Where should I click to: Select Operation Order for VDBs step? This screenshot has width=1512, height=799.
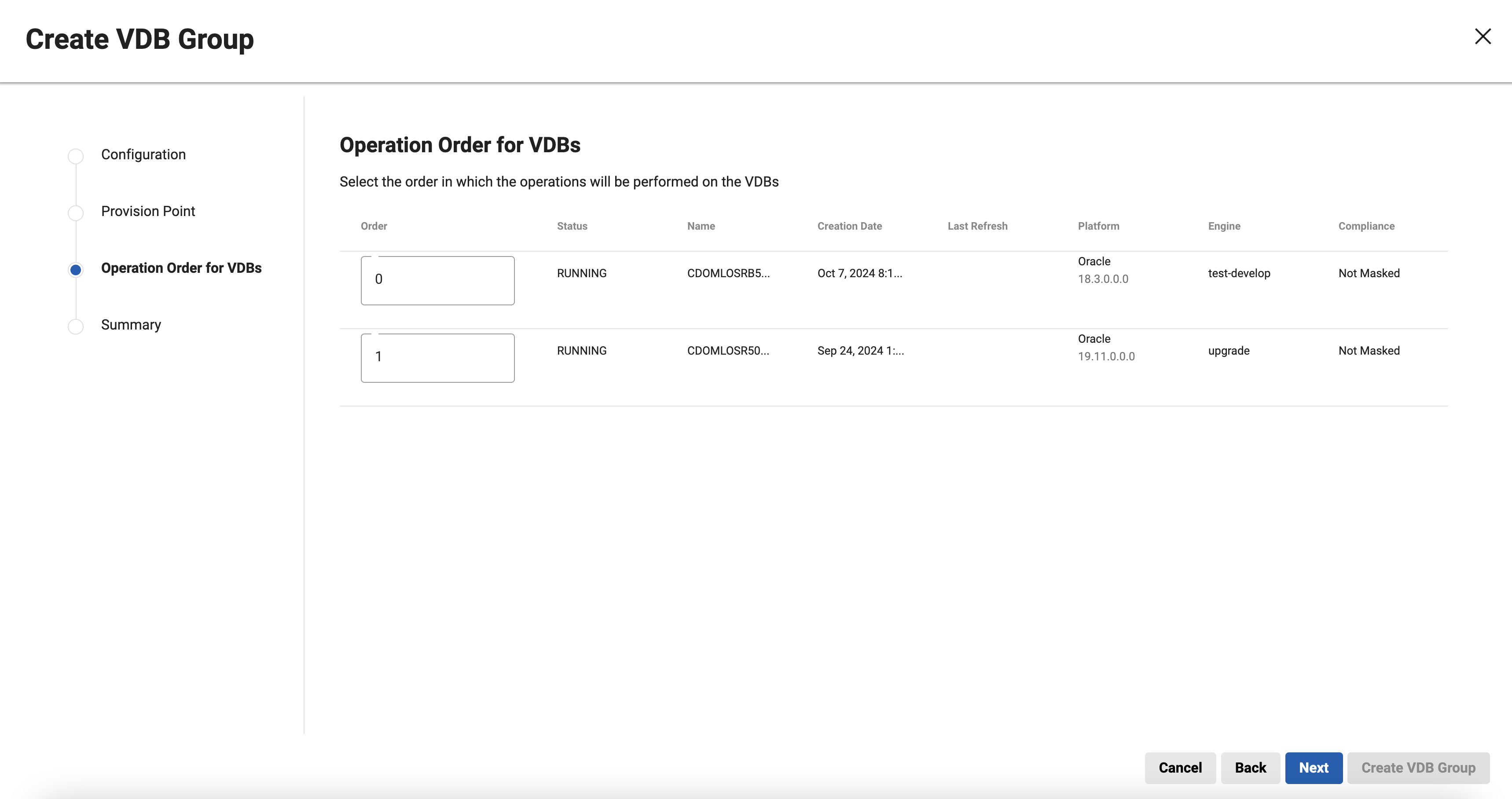181,268
